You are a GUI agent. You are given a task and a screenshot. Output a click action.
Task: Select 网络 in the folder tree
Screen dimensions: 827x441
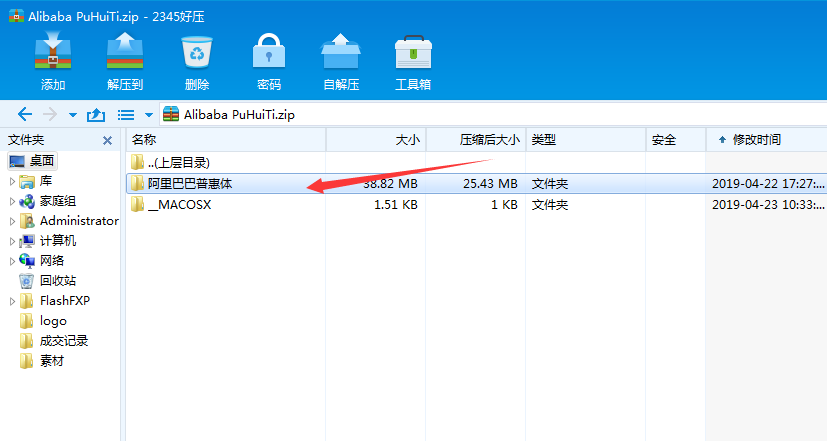pyautogui.click(x=42, y=261)
